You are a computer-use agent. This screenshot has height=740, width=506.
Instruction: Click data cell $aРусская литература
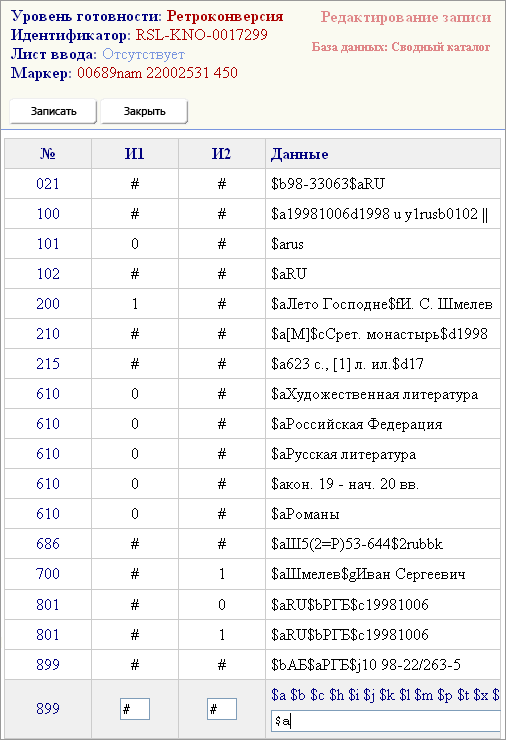coord(383,454)
